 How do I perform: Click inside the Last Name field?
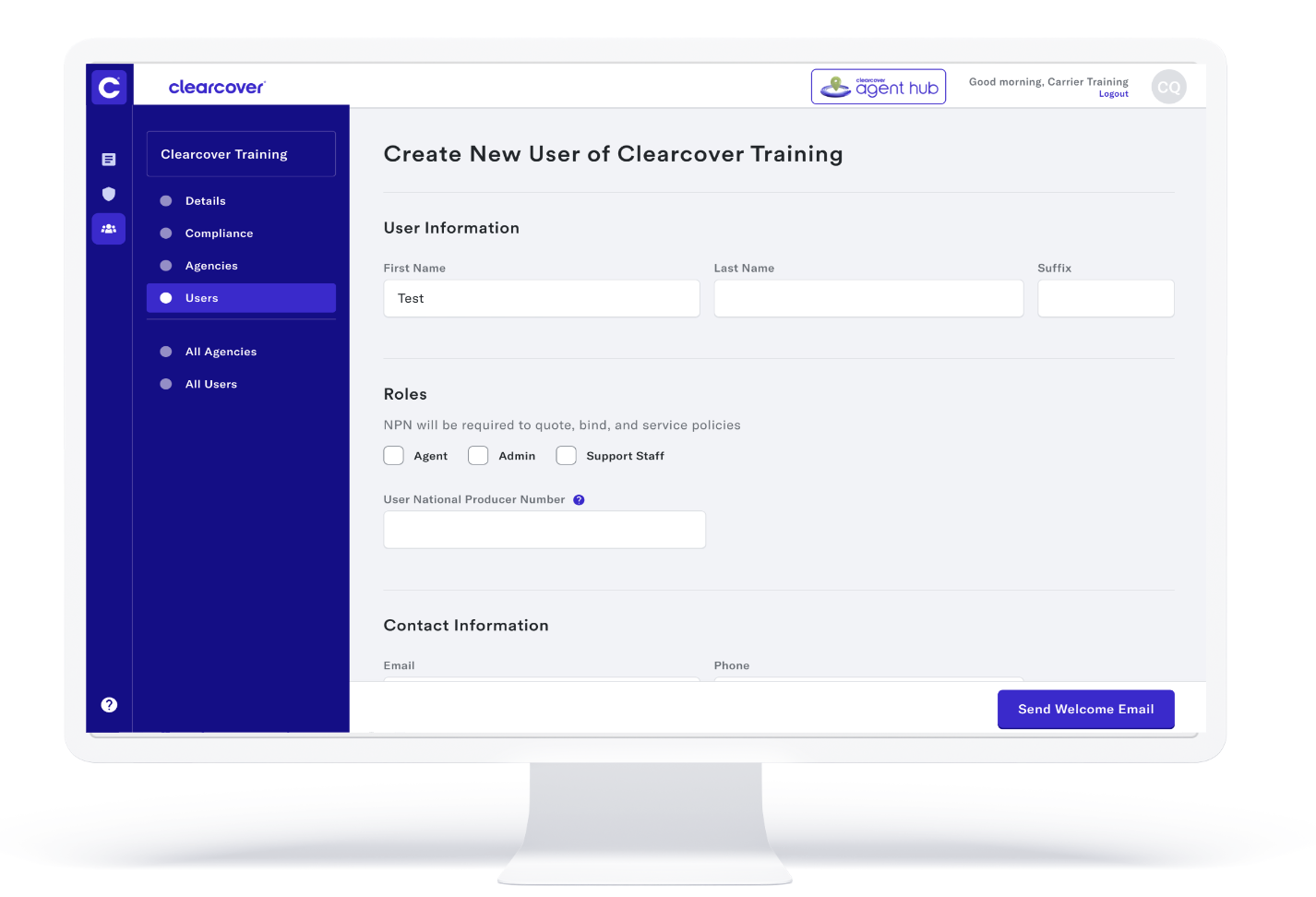(867, 298)
